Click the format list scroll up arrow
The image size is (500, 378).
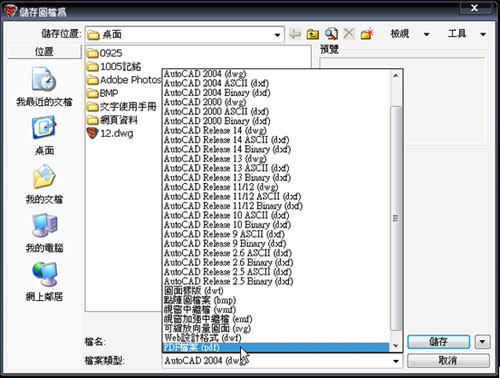point(396,76)
